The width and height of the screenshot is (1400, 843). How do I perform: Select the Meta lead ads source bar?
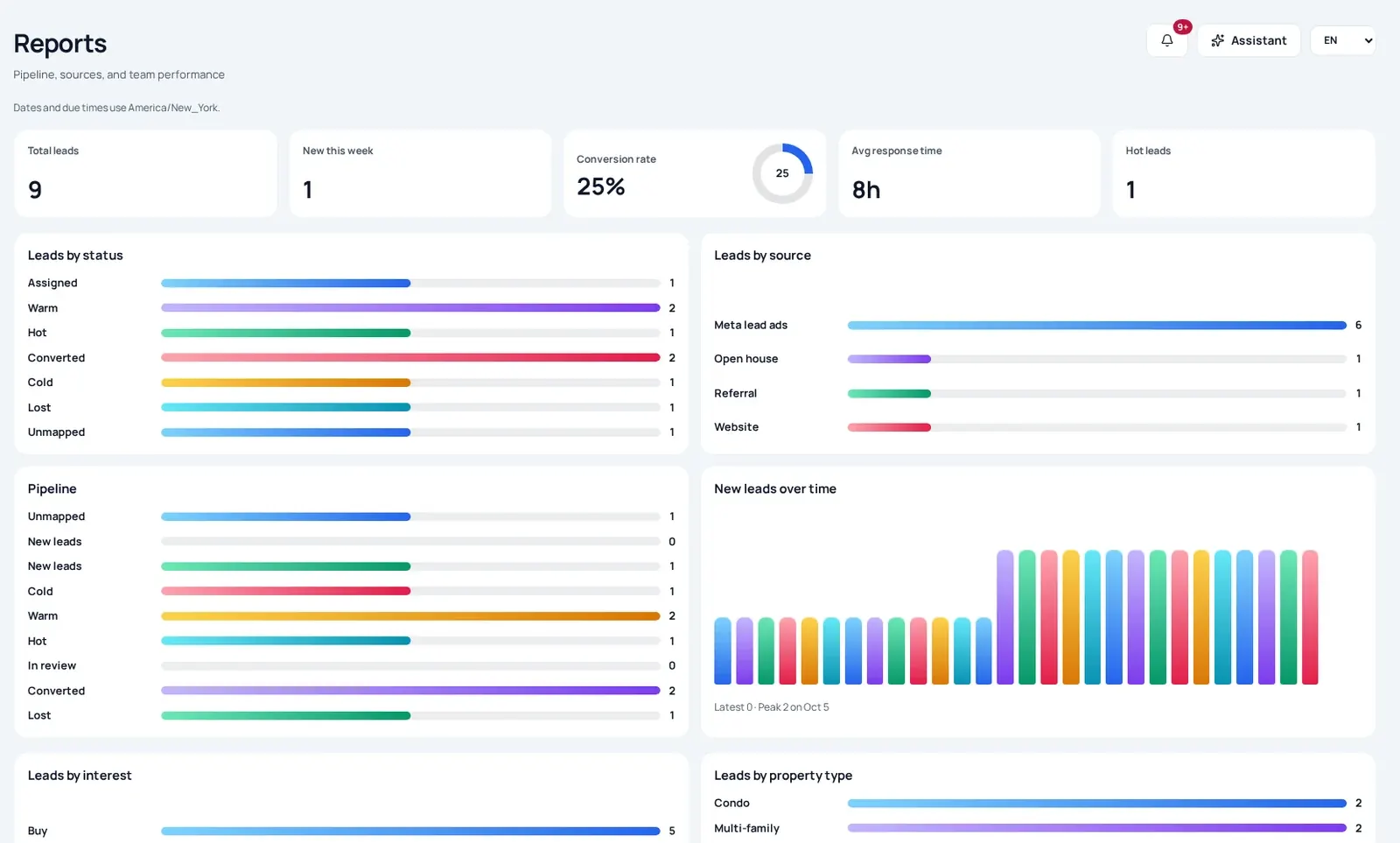pyautogui.click(x=1097, y=326)
